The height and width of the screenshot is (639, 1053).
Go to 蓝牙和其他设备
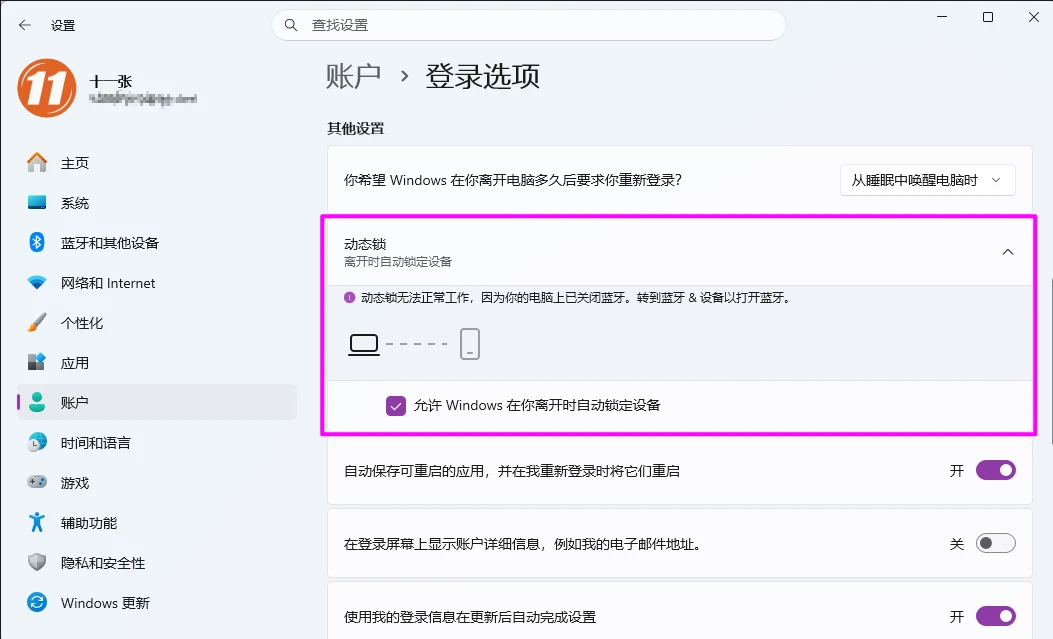157,242
